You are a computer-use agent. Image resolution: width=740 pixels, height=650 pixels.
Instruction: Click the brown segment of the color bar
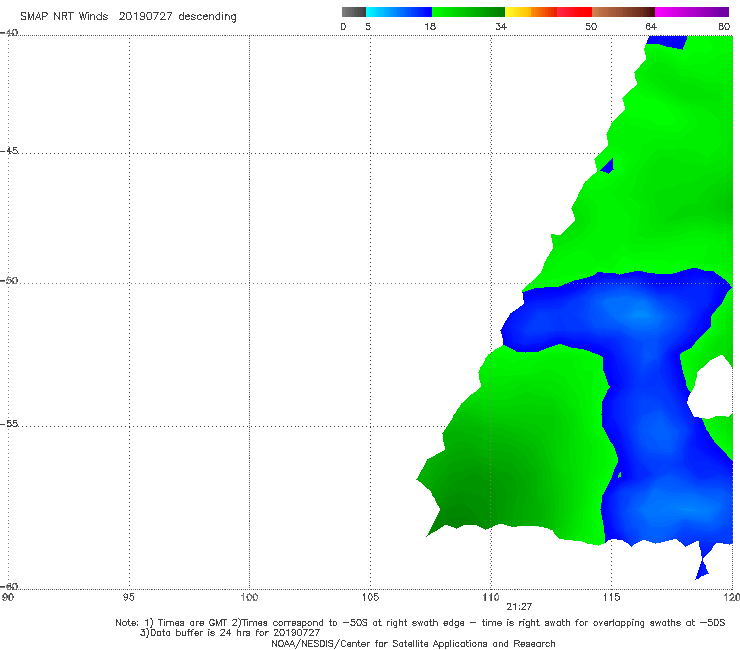(623, 12)
